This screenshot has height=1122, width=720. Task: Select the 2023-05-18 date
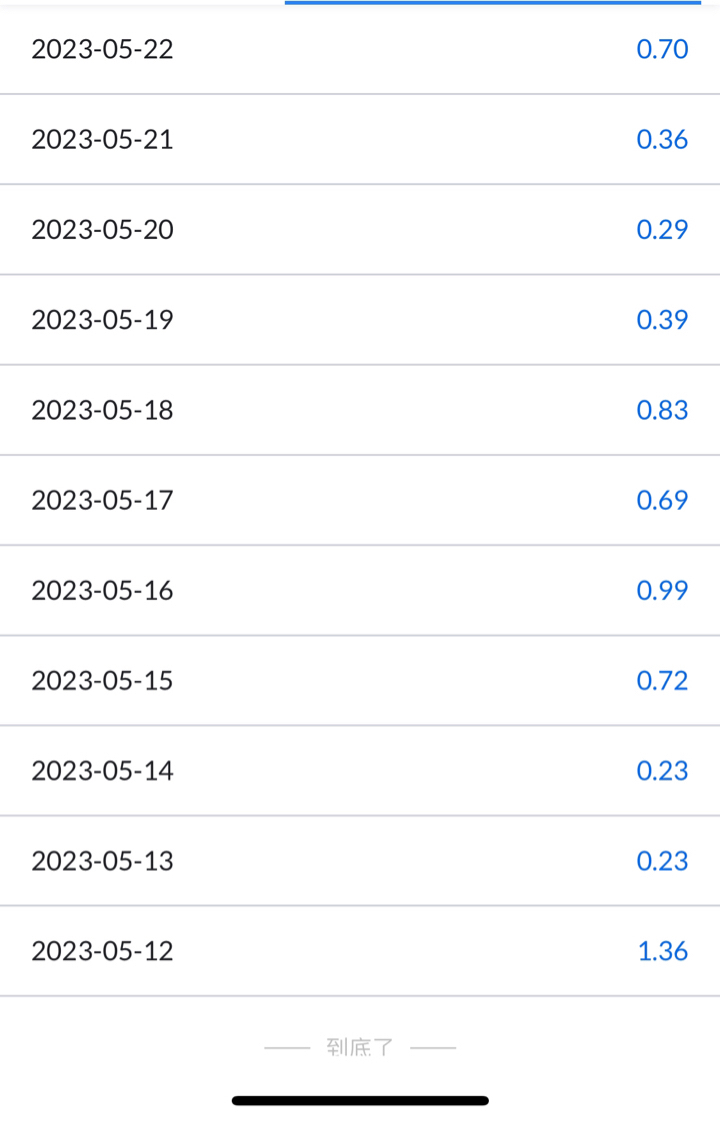pyautogui.click(x=102, y=410)
